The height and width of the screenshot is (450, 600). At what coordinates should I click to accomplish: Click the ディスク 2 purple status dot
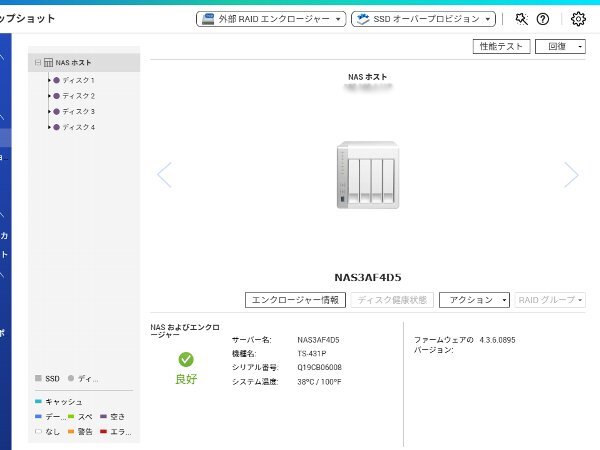click(x=57, y=96)
